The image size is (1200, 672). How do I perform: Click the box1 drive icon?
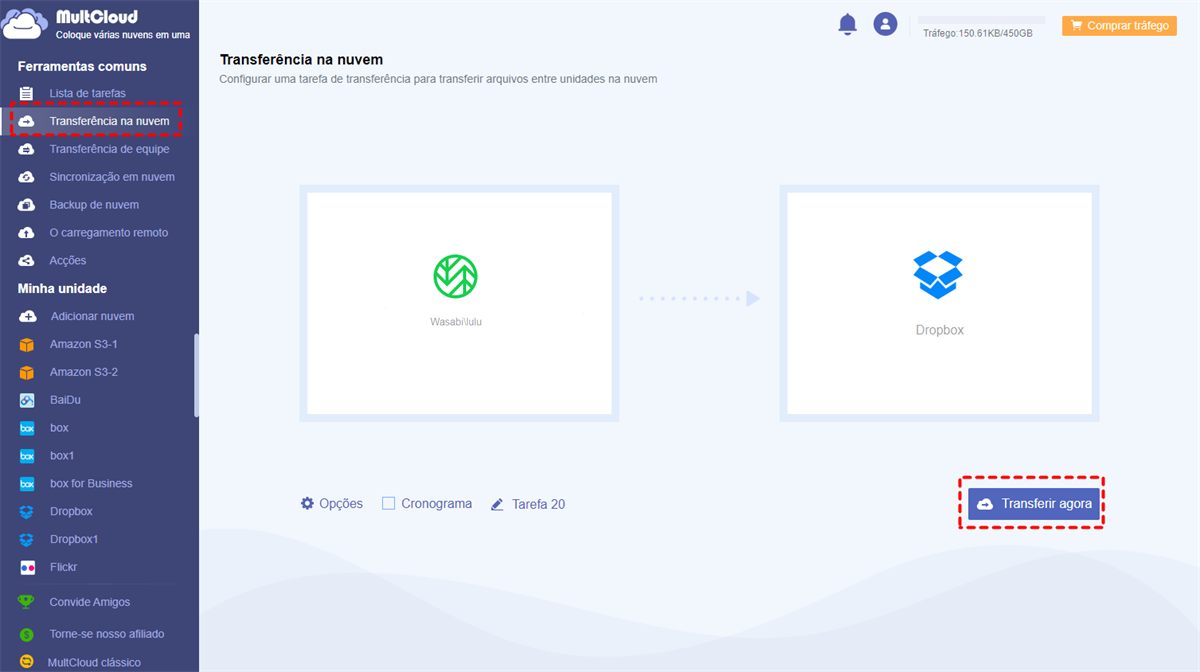pos(27,456)
